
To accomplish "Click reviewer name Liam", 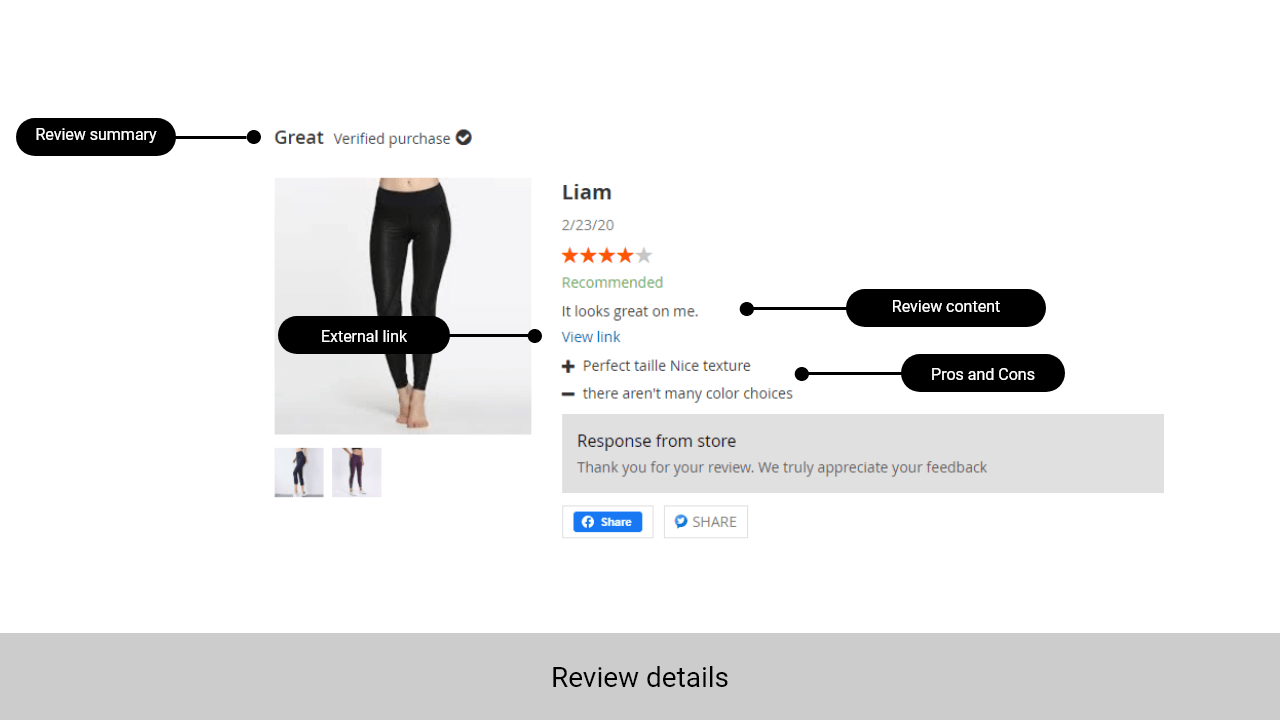I will pyautogui.click(x=587, y=192).
